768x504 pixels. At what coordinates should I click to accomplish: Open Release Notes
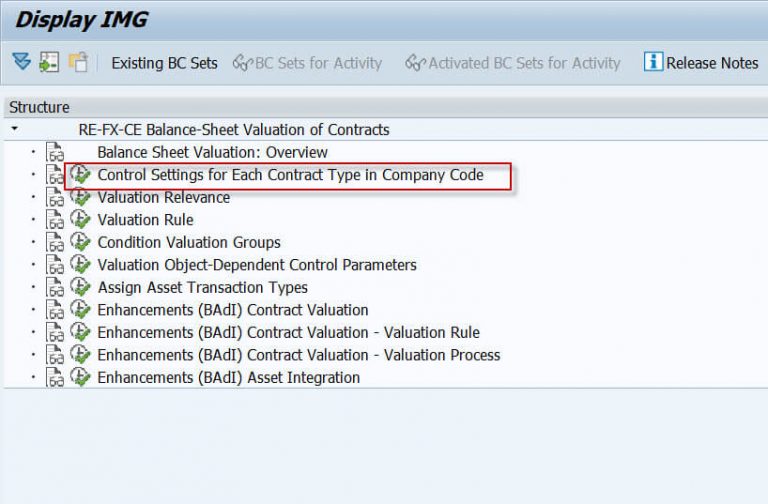click(711, 63)
